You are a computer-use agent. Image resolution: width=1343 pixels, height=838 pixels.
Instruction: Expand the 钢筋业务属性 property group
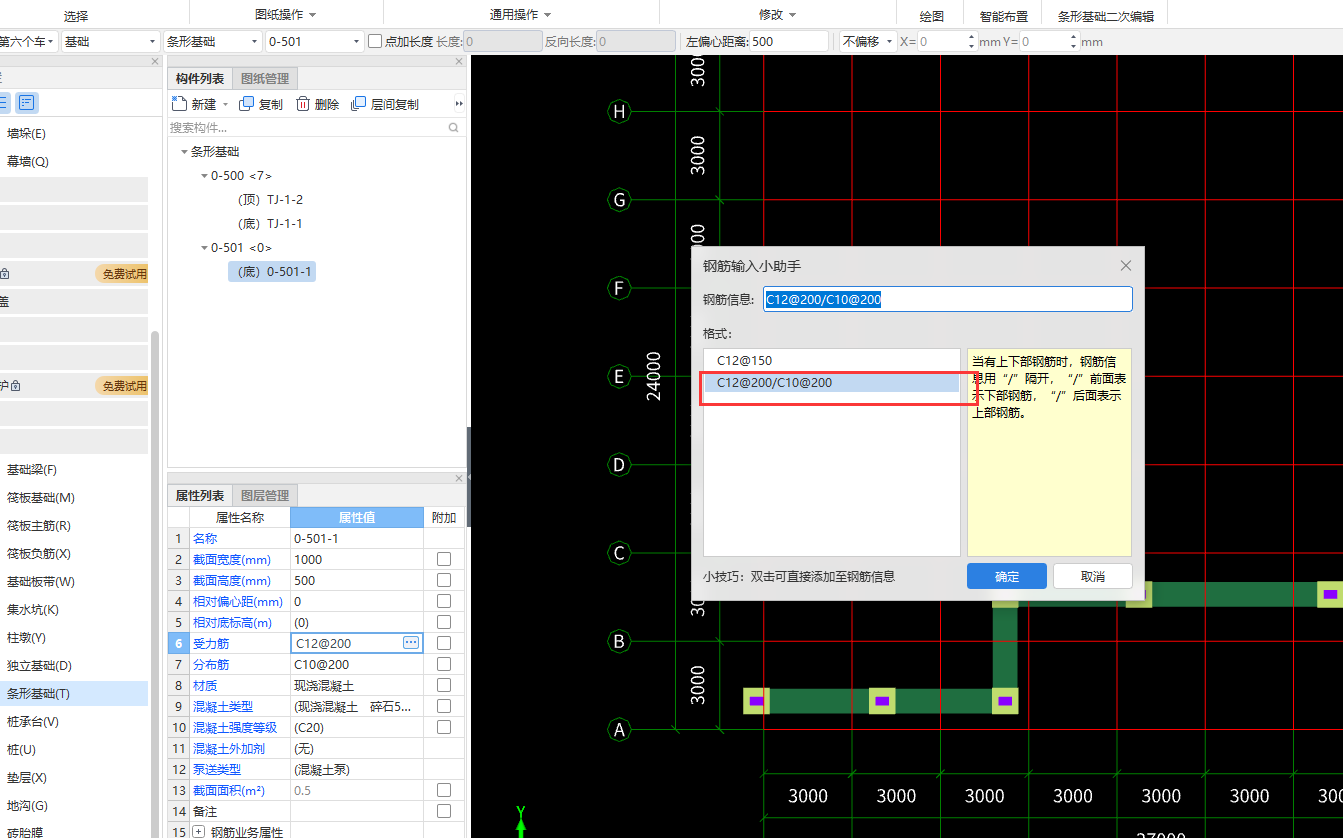point(198,832)
